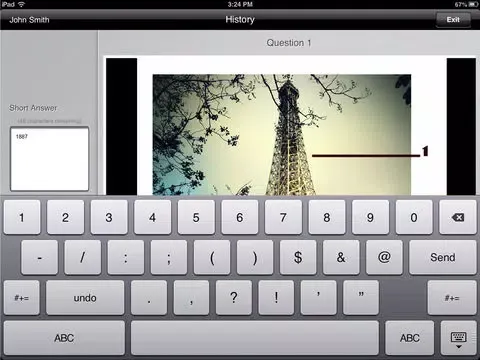Switch to letters with right ABC key

tap(410, 338)
